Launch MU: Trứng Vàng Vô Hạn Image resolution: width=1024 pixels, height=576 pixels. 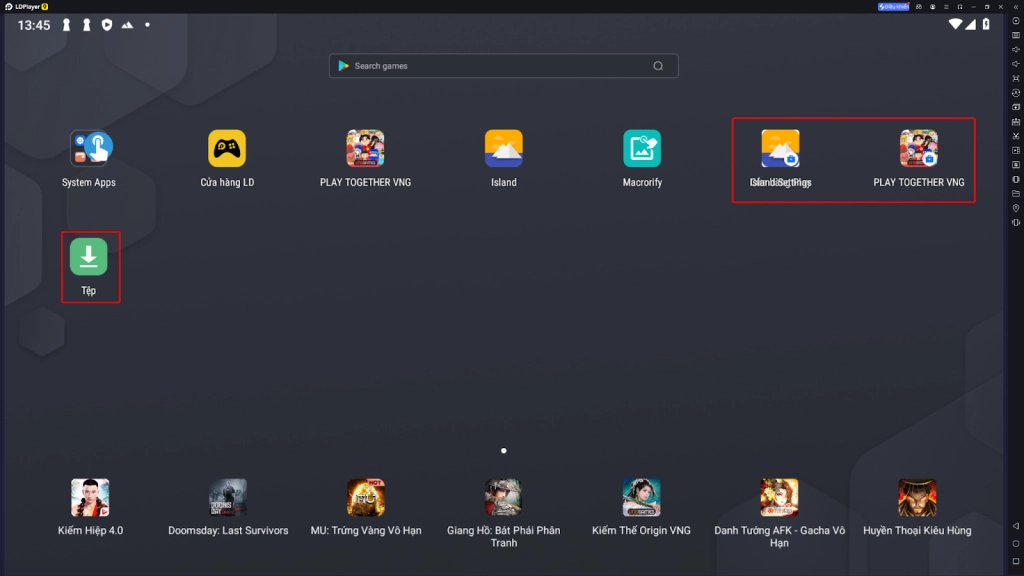[x=366, y=497]
